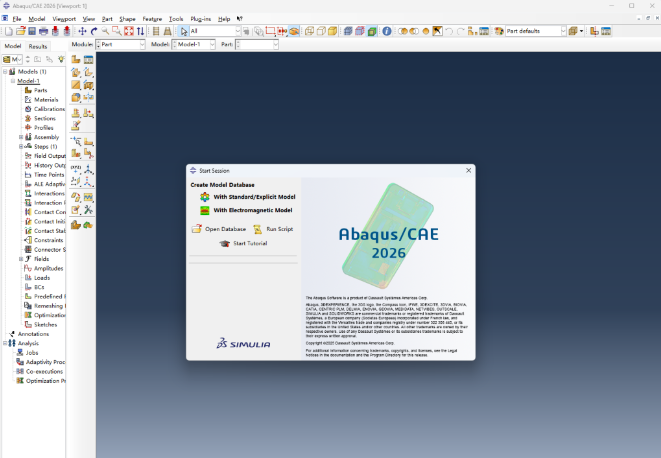The width and height of the screenshot is (661, 458).
Task: Click the Create Part icon in toolbox
Action: click(76, 59)
